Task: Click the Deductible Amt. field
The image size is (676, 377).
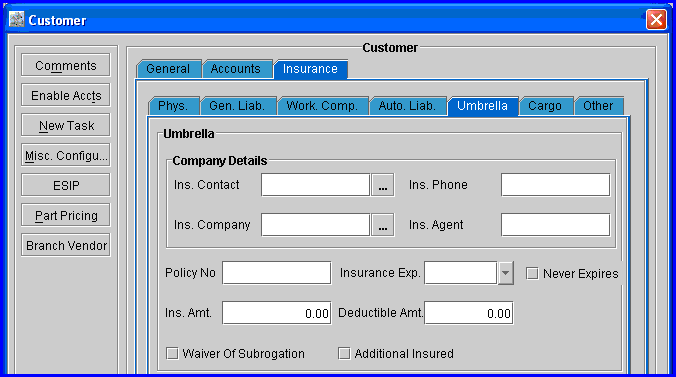Action: (469, 313)
